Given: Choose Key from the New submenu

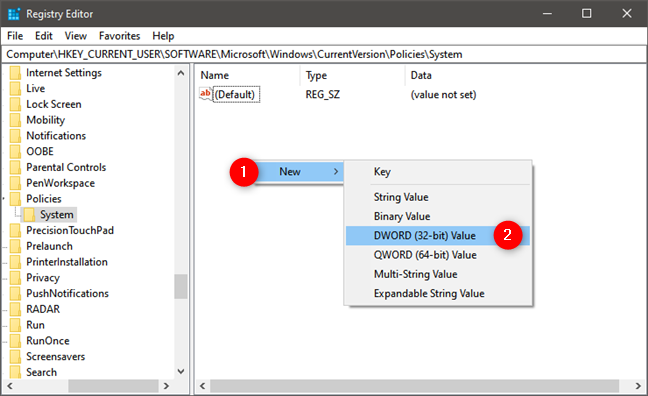Looking at the screenshot, I should 438,172.
